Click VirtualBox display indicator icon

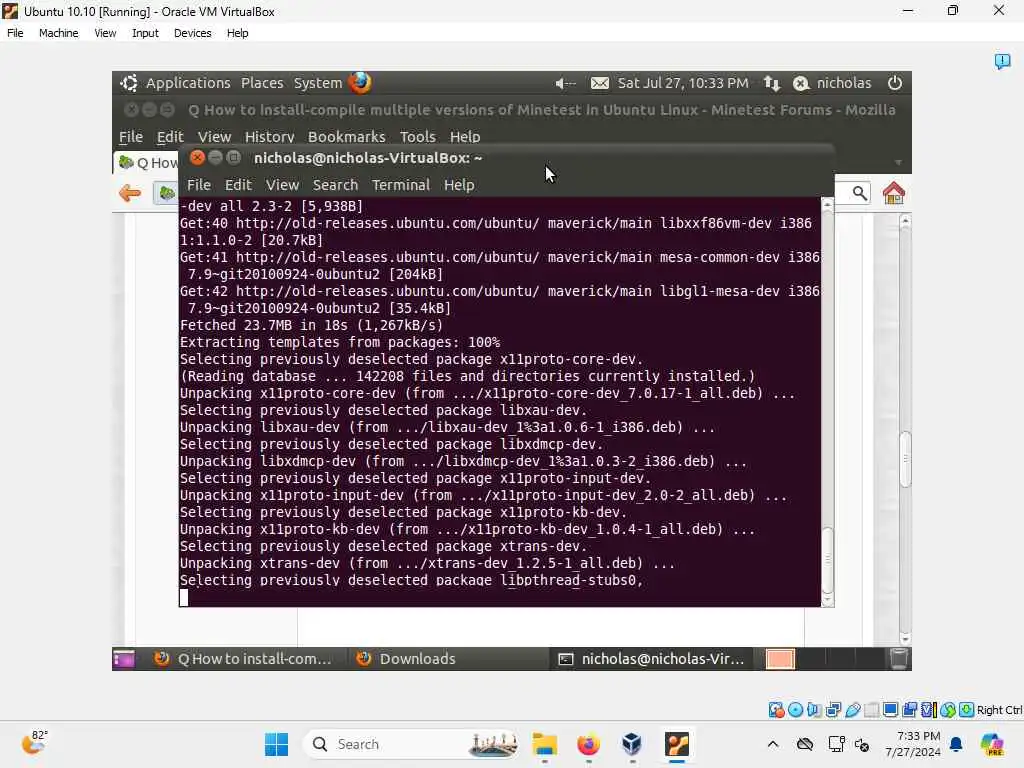click(x=890, y=710)
